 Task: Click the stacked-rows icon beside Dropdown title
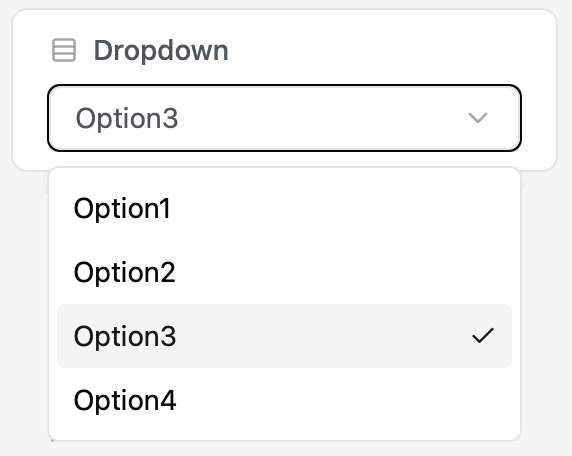pyautogui.click(x=64, y=50)
